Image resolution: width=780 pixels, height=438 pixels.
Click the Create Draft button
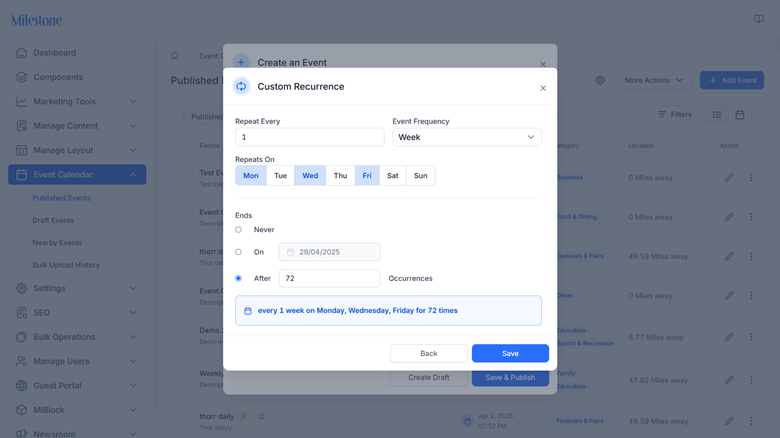pyautogui.click(x=429, y=377)
